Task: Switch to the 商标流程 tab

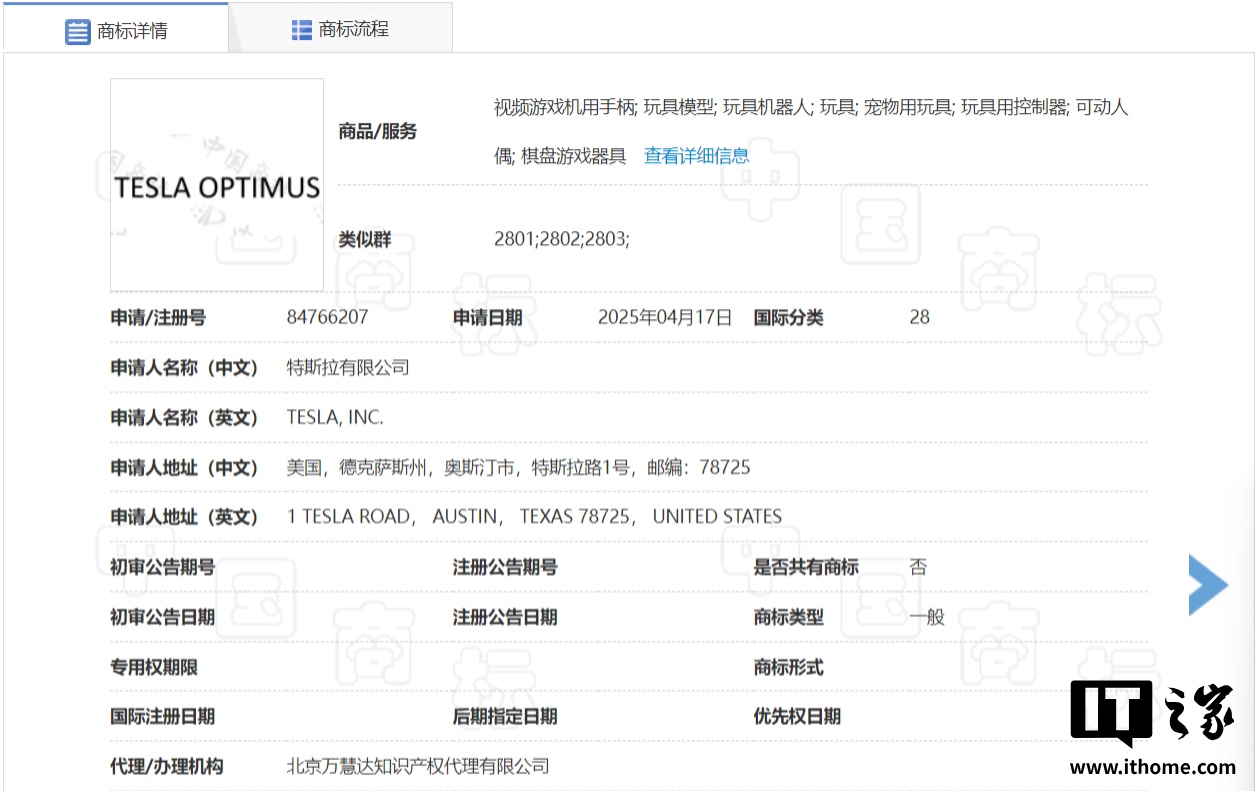Action: point(341,29)
